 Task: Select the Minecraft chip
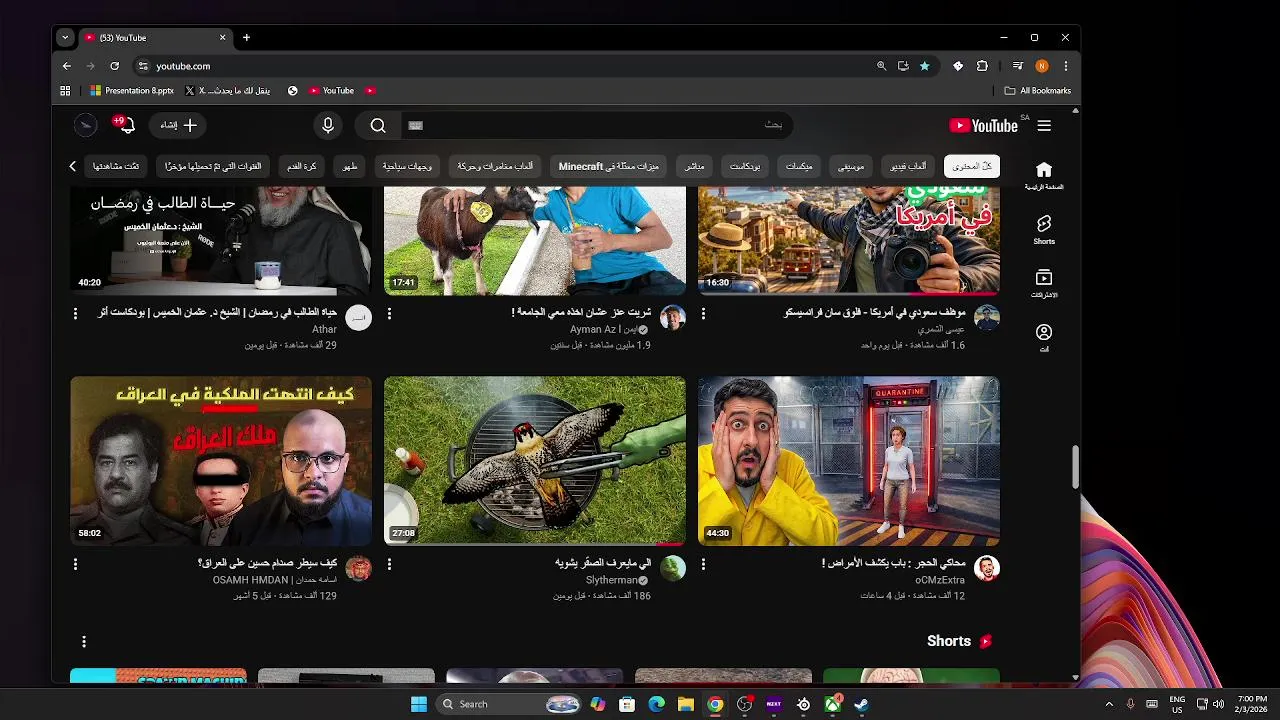(x=609, y=166)
